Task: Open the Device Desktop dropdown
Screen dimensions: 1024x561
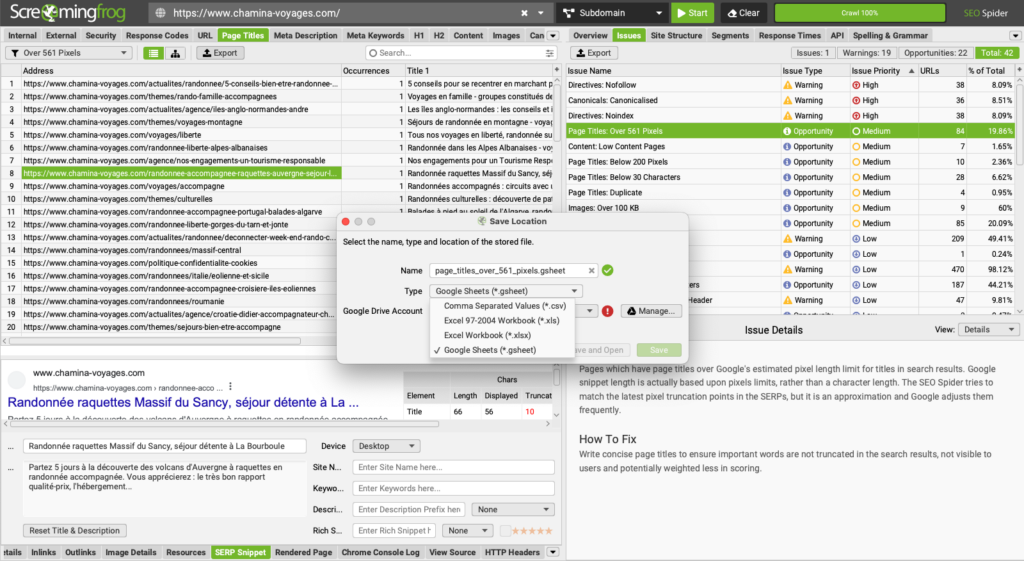Action: tap(386, 446)
